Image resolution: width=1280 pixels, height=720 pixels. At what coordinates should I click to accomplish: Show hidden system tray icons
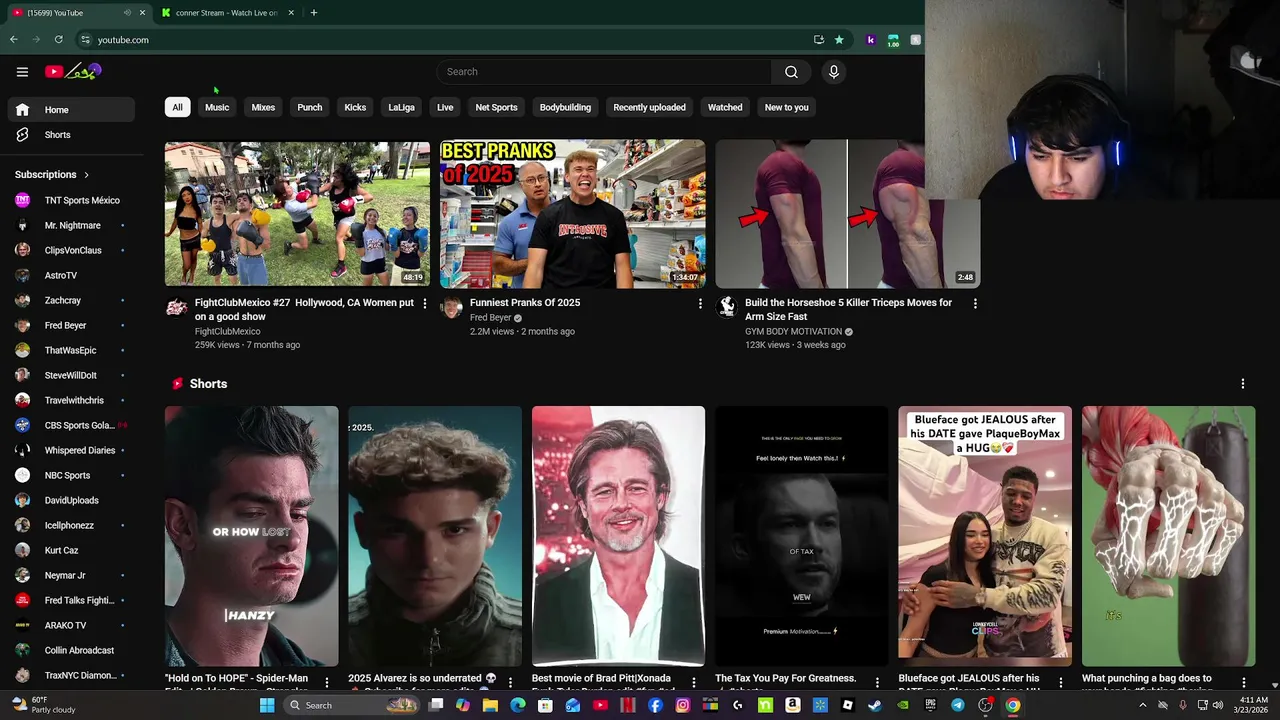pyautogui.click(x=1143, y=705)
